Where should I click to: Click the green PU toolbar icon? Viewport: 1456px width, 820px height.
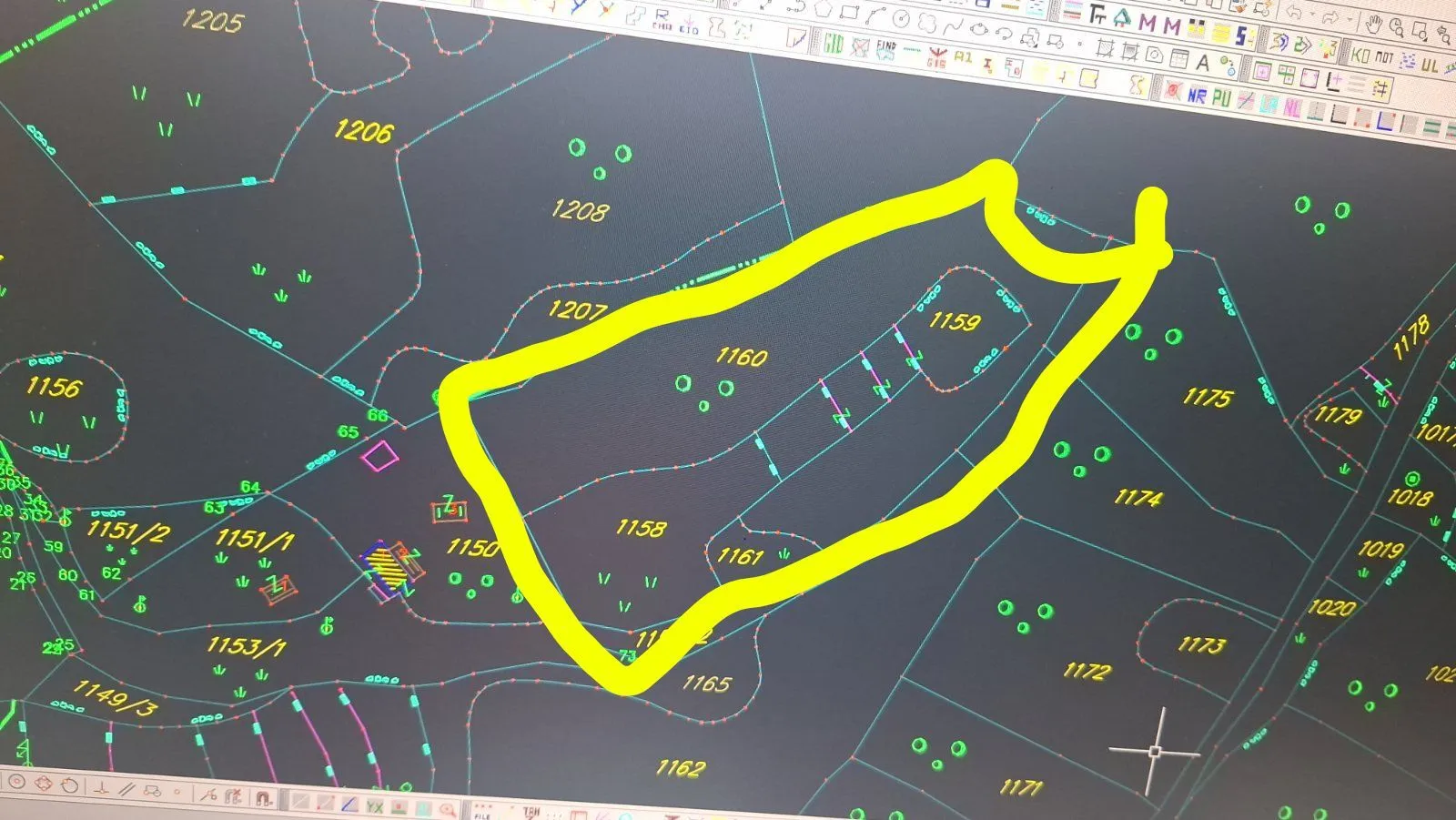pyautogui.click(x=1221, y=97)
